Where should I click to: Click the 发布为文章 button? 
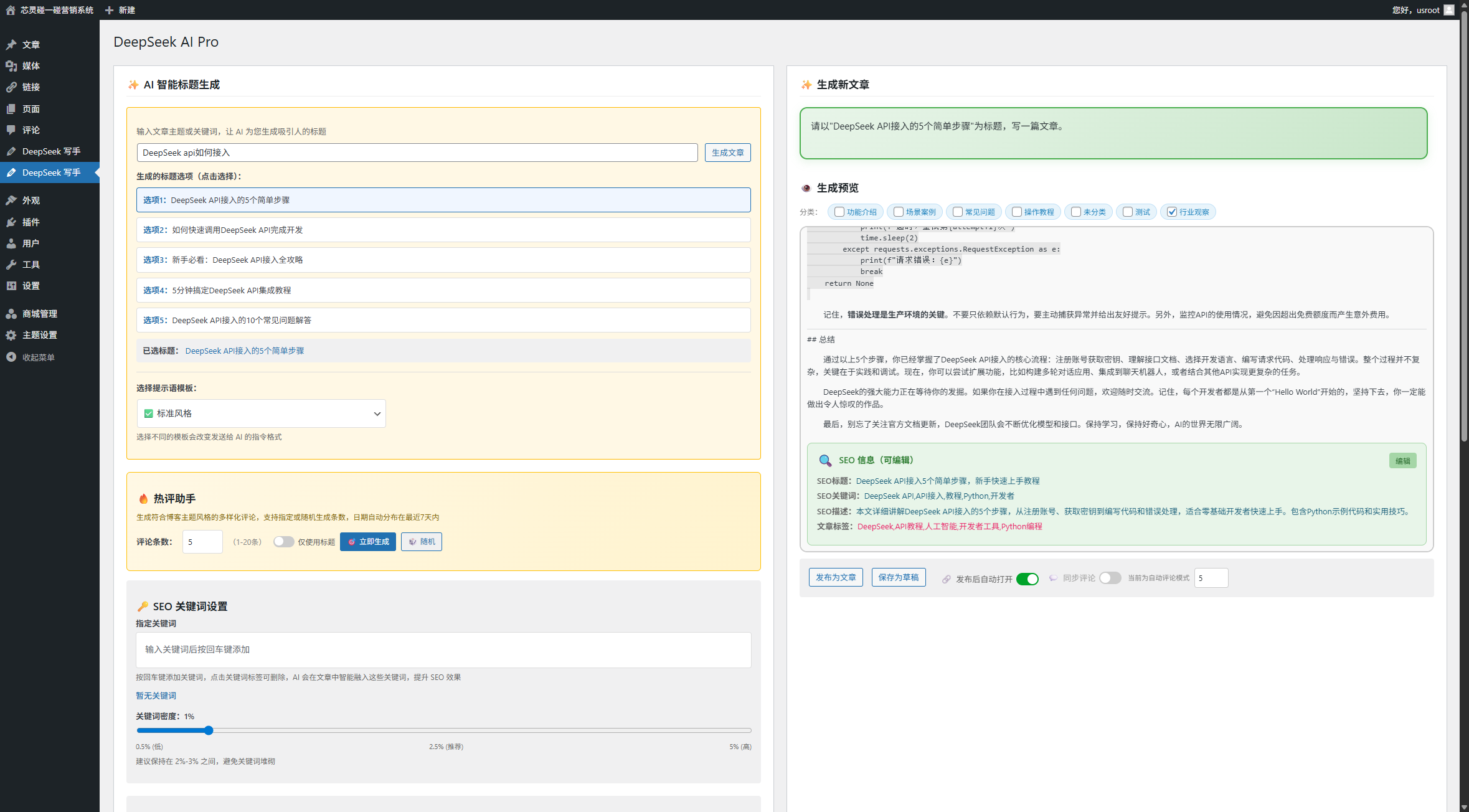(x=836, y=577)
